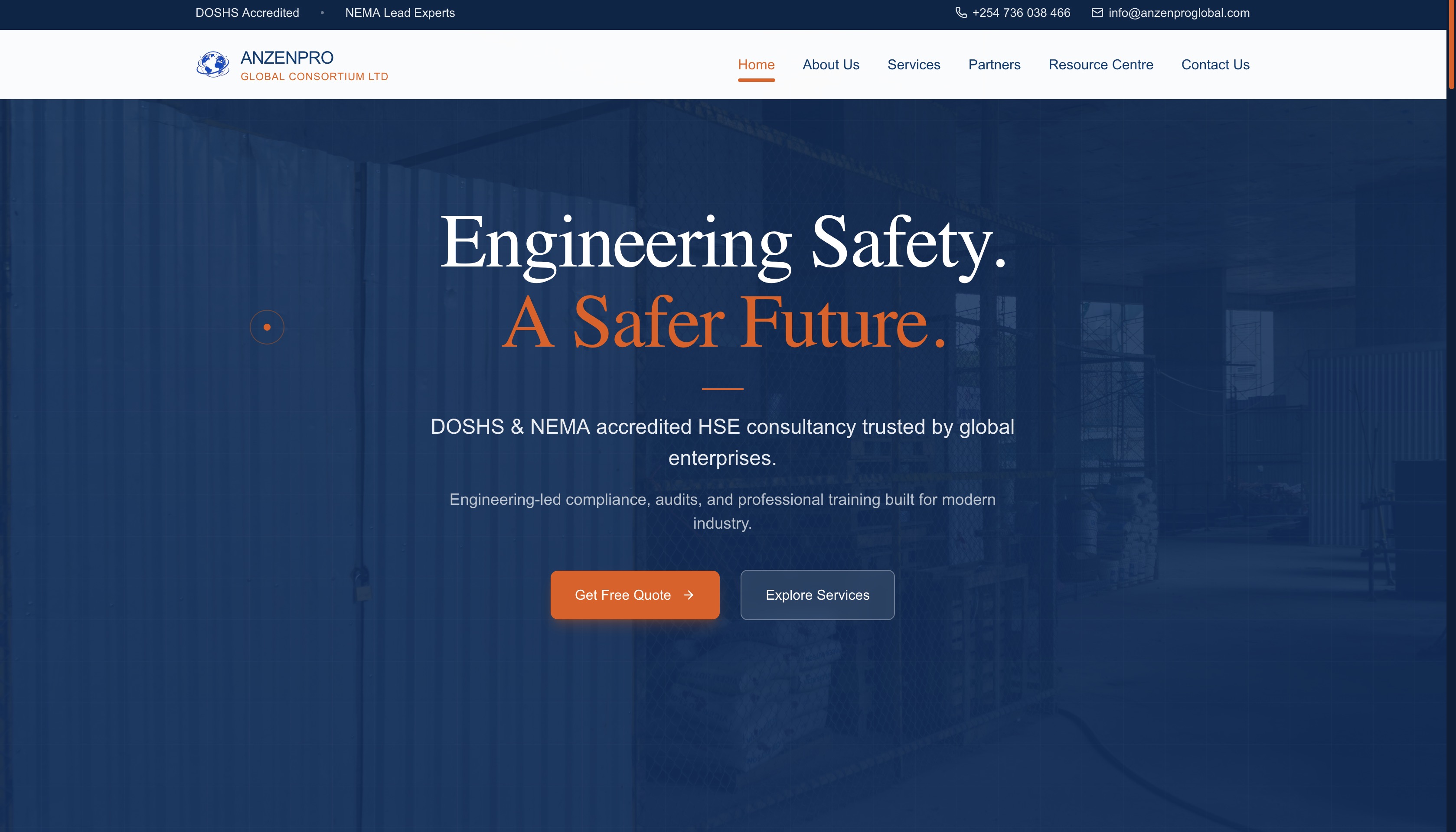This screenshot has width=1456, height=832.
Task: Open the Contact Us page
Action: click(x=1215, y=65)
